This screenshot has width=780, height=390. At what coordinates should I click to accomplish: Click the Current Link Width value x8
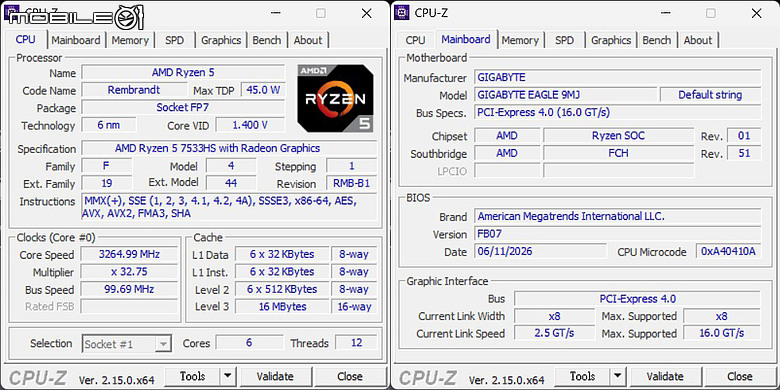[x=554, y=316]
